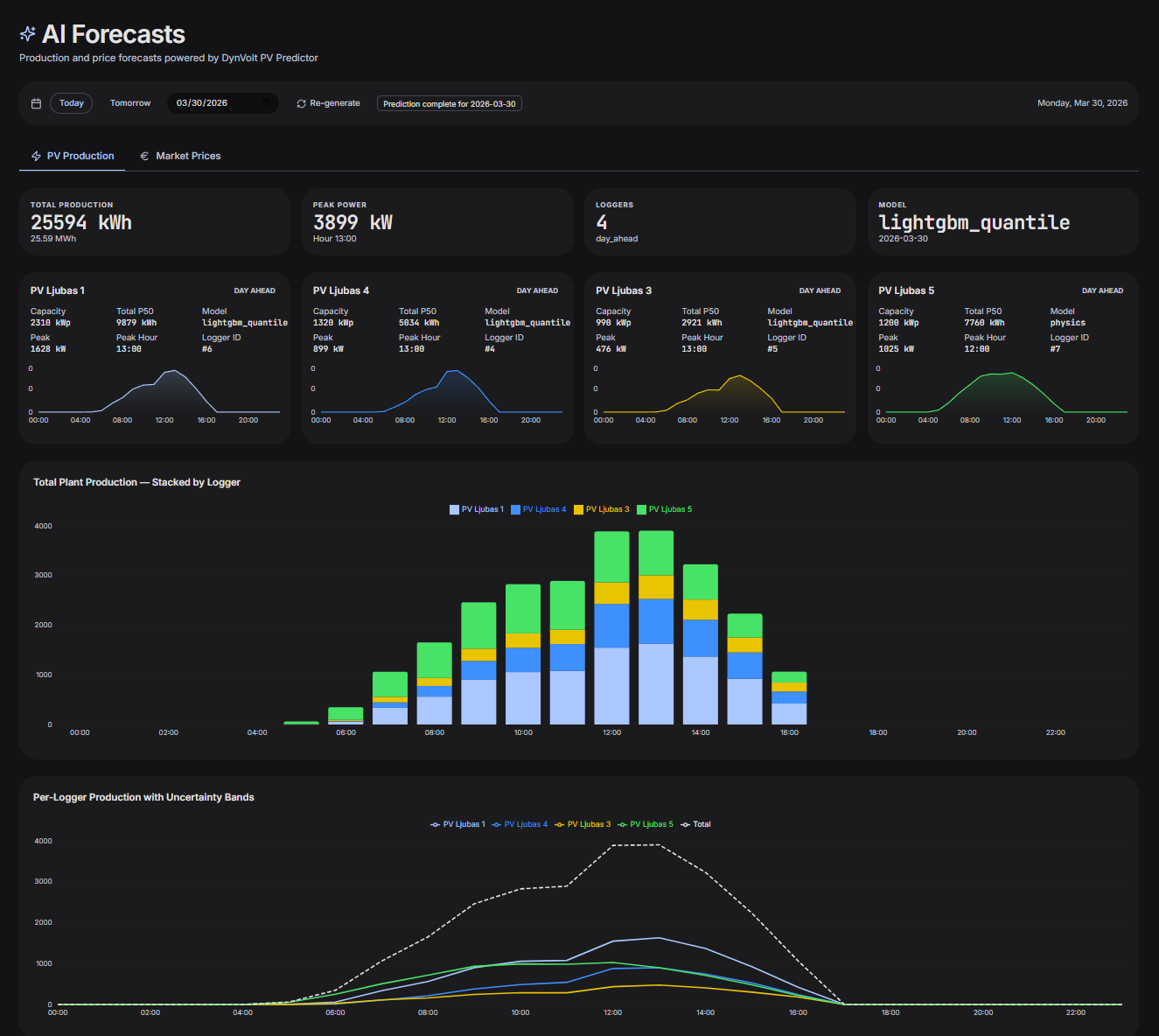Toggle PV Ljubas 4 in stacked chart legend
The width and height of the screenshot is (1159, 1036).
tap(538, 508)
